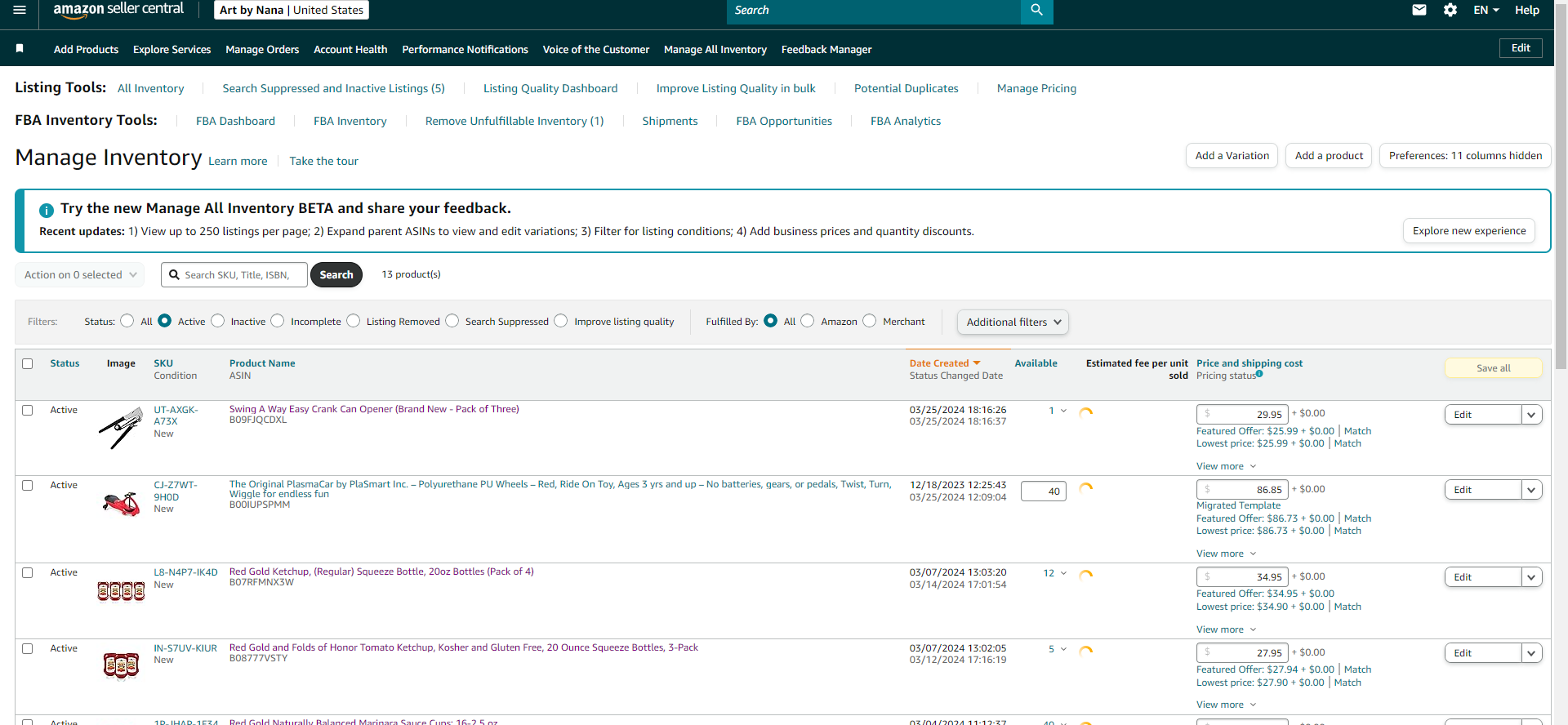The image size is (1568, 725).
Task: Open Account Health in the nav bar
Action: tap(350, 50)
